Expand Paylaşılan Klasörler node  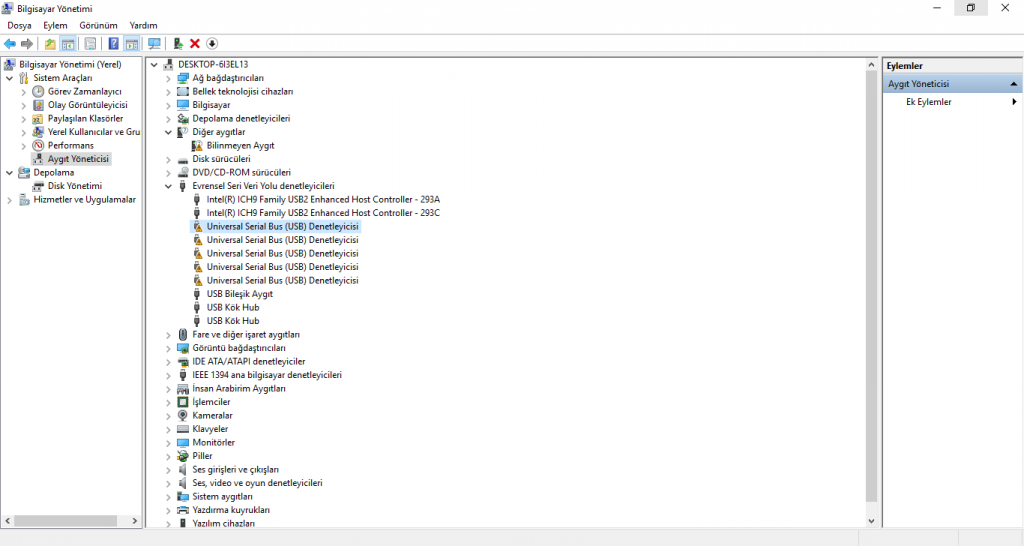24,119
